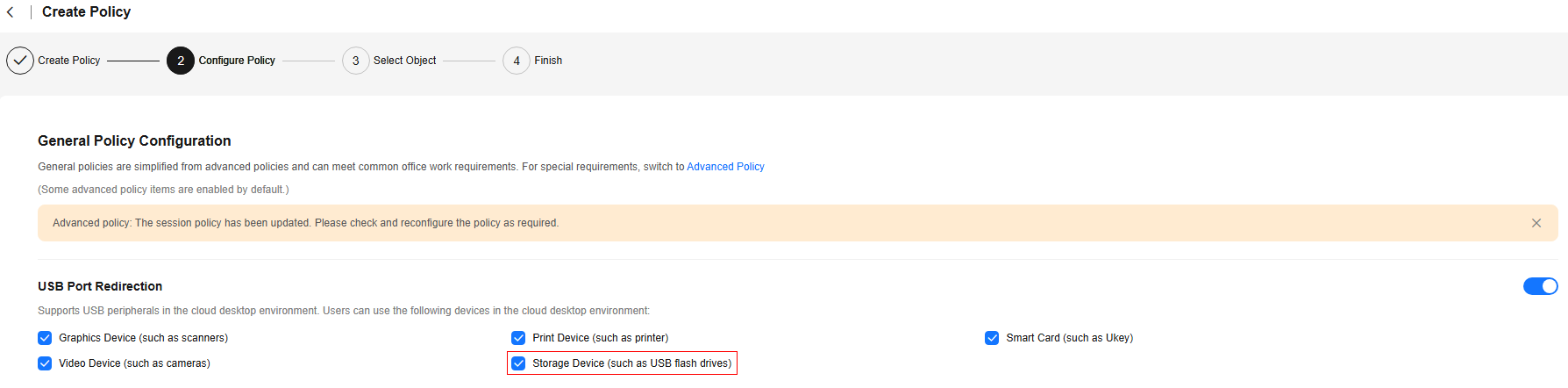Viewport: 1568px width, 388px height.
Task: Click the back arrow beside Create Policy
Action: coord(11,12)
